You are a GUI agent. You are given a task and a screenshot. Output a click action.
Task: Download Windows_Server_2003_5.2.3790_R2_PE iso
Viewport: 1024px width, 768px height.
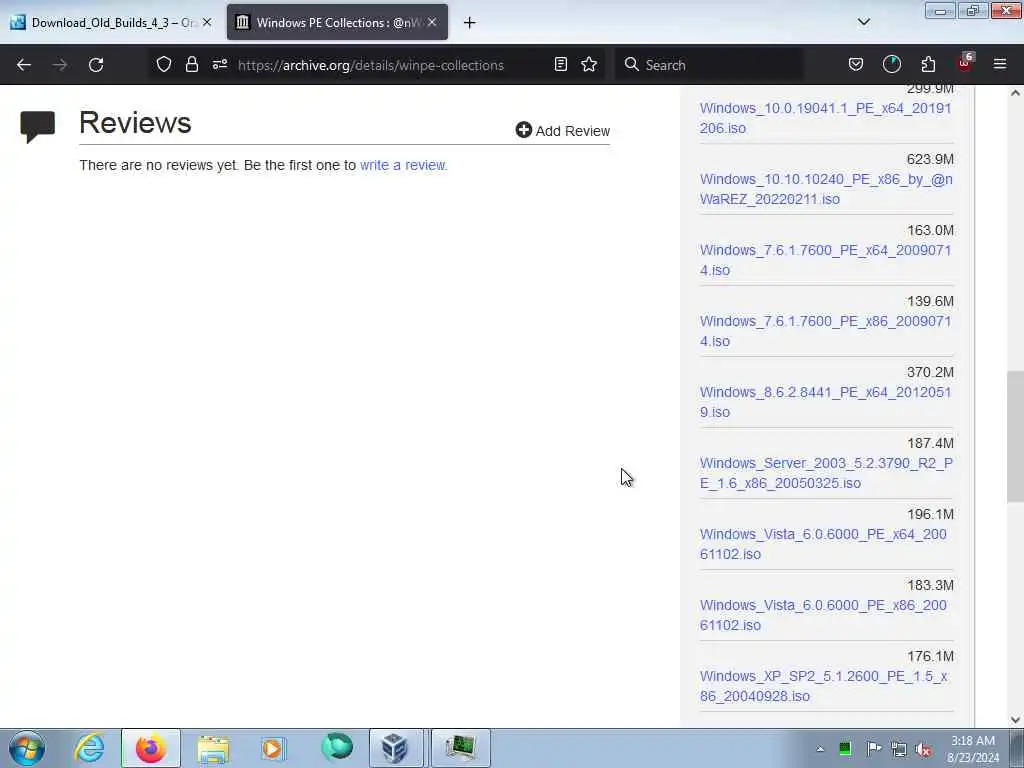(x=826, y=473)
